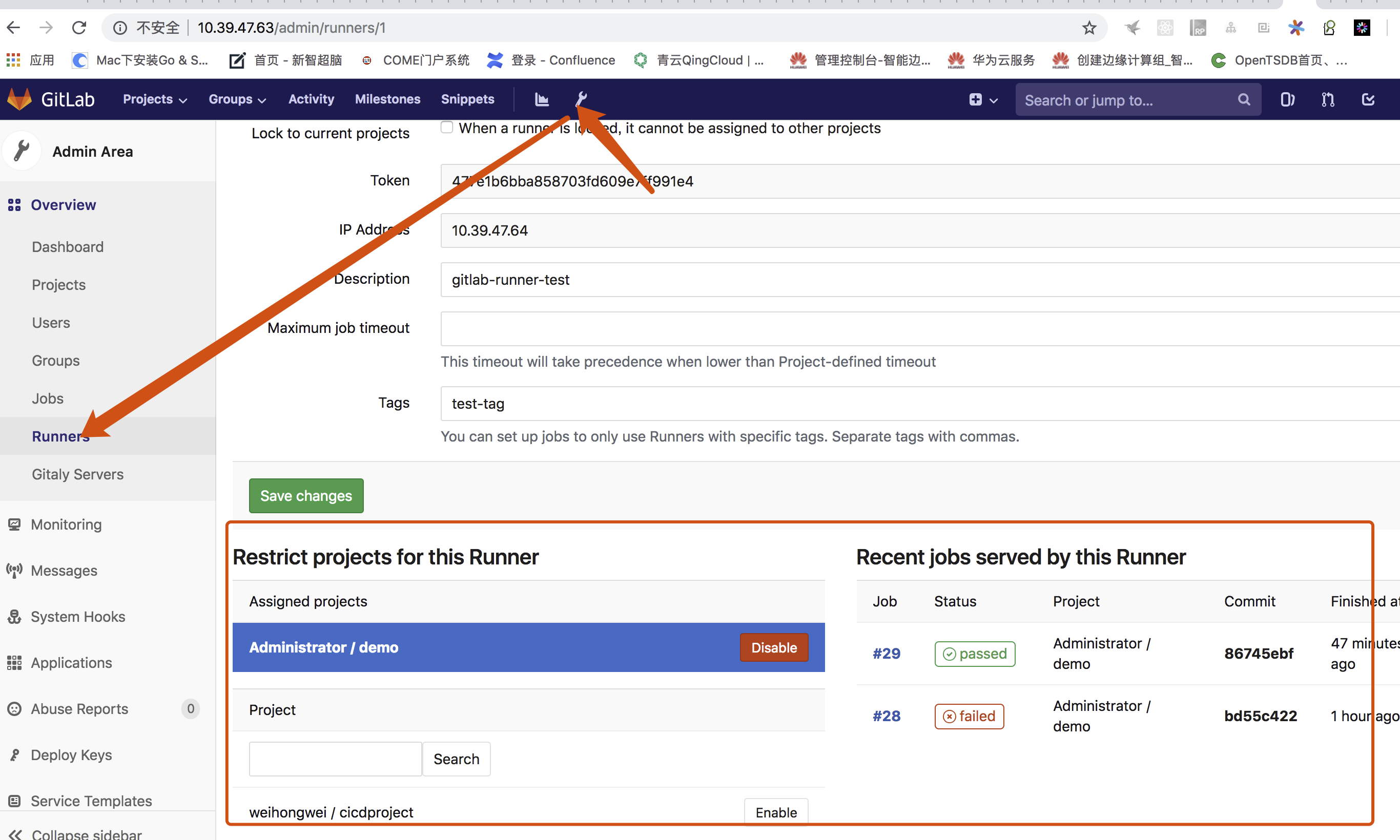Open the issues icon in navbar
1400x840 pixels.
pos(1287,100)
